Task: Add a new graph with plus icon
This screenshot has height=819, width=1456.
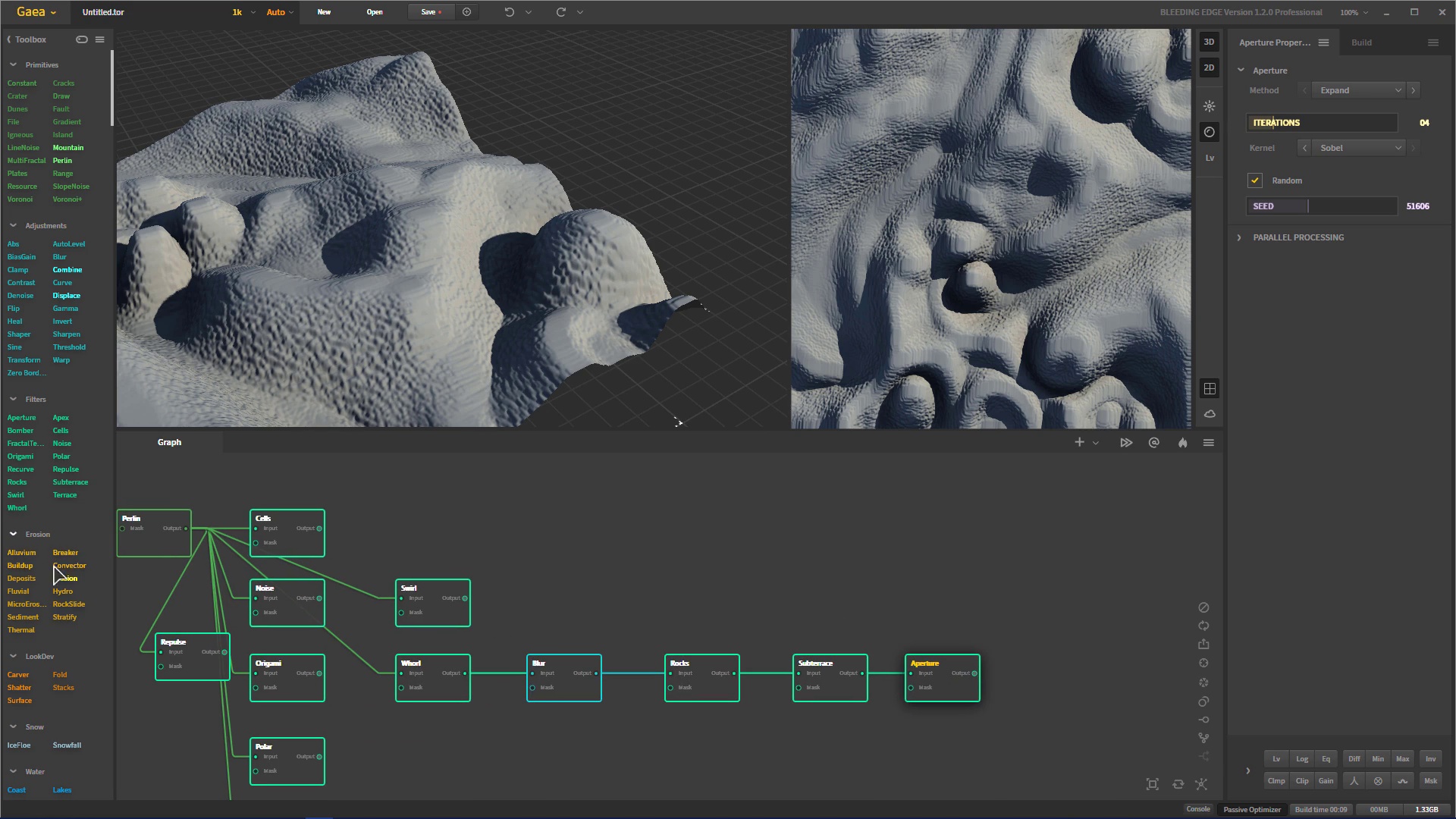Action: point(1079,442)
